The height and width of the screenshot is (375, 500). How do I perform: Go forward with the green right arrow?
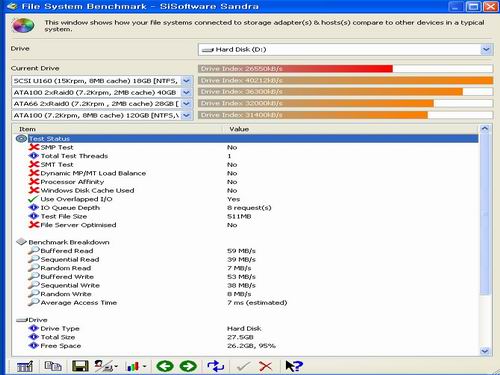coord(188,366)
